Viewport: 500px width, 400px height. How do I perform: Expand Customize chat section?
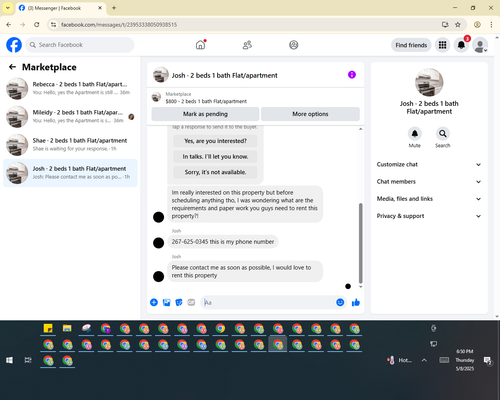tap(429, 164)
